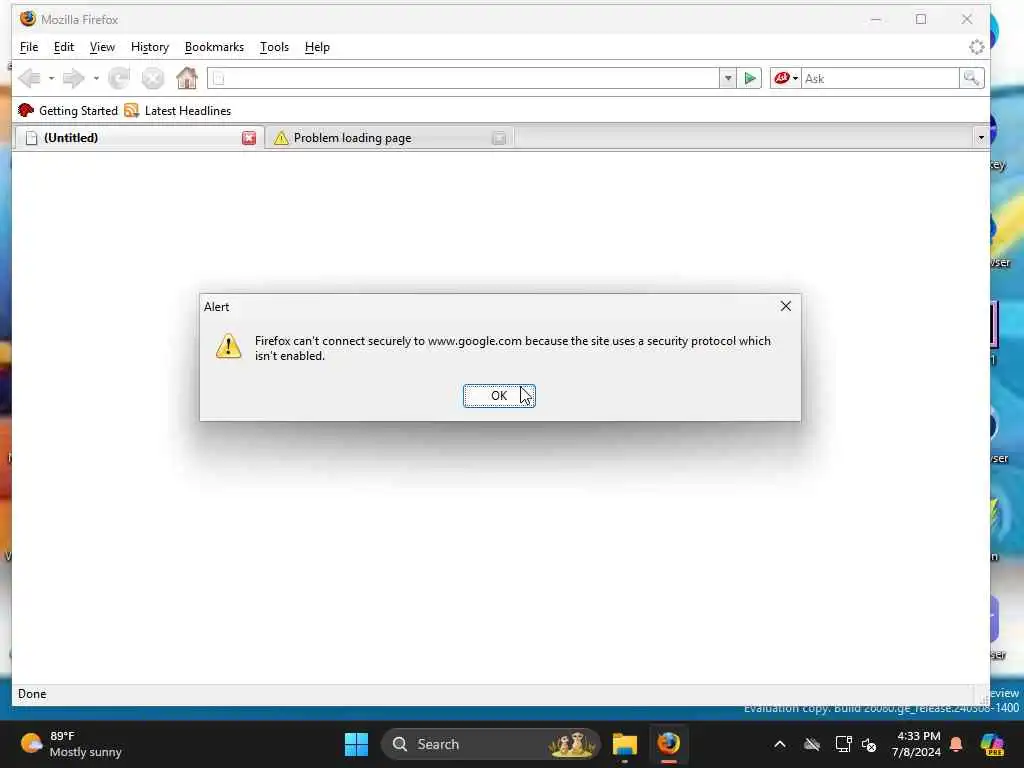Open the History menu

click(x=150, y=47)
